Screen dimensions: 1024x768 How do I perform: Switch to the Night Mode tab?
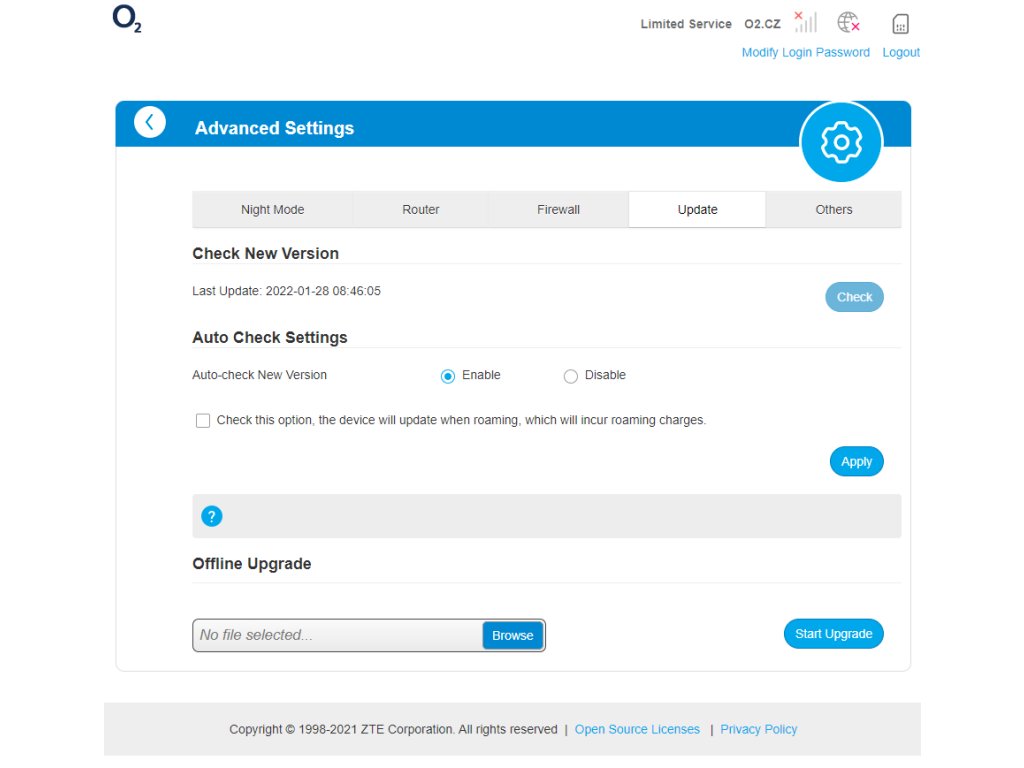(x=272, y=210)
